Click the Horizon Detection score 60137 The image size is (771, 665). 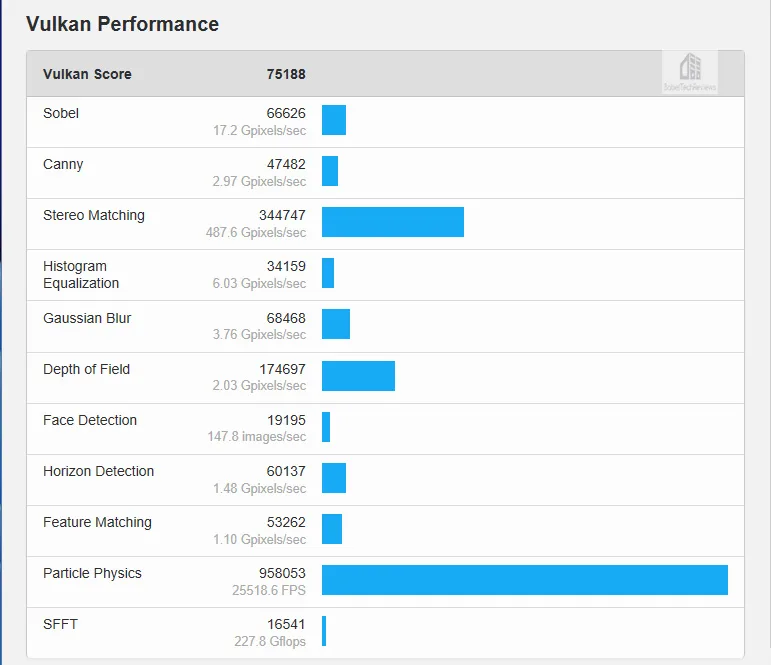pos(286,471)
